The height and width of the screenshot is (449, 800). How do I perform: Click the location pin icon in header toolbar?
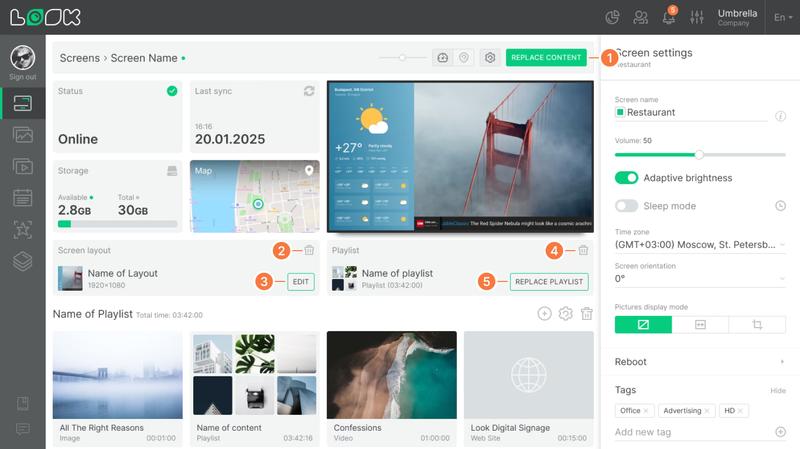point(464,58)
